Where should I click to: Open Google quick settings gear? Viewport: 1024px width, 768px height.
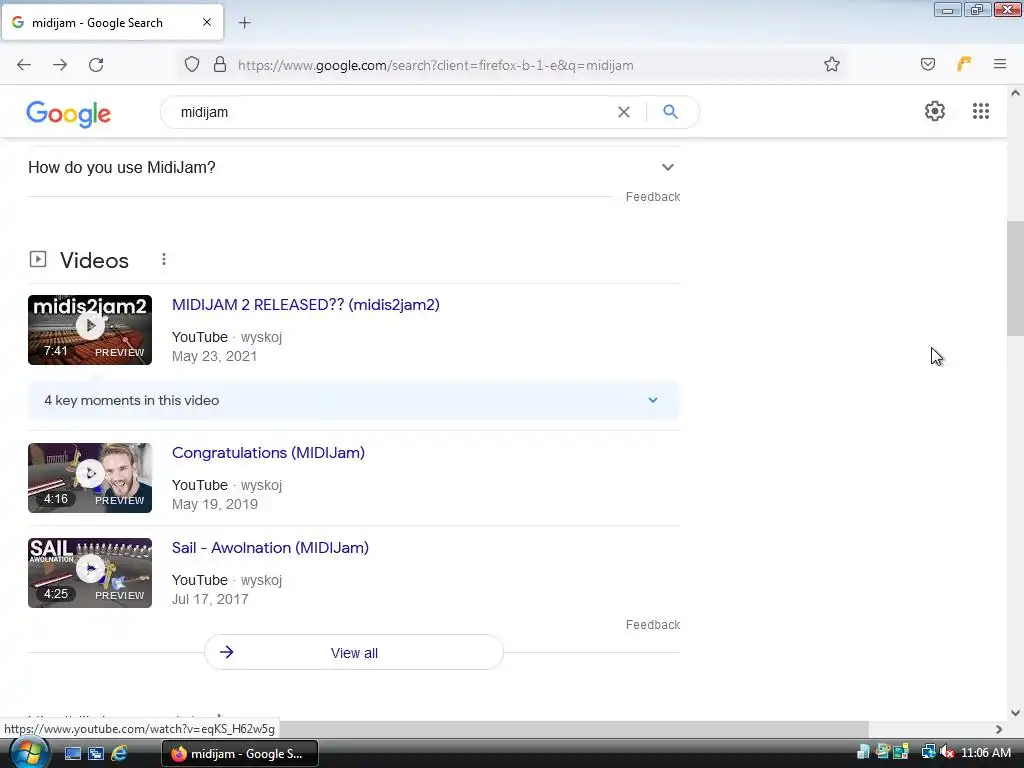click(935, 111)
